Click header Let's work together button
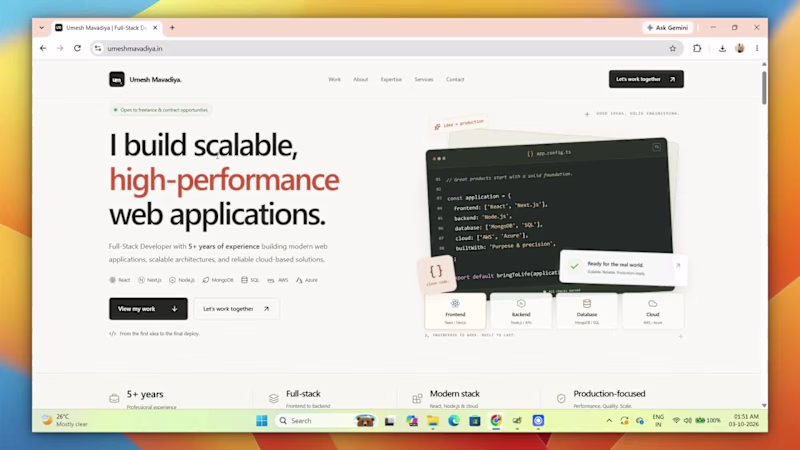The image size is (800, 450). [646, 79]
